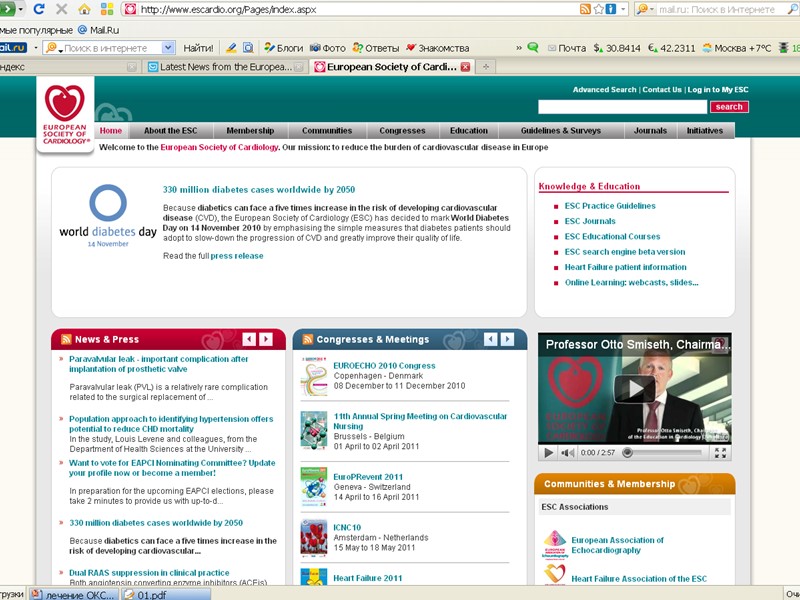
Task: Open Ответы in Mail.ru toolbar
Action: (376, 48)
